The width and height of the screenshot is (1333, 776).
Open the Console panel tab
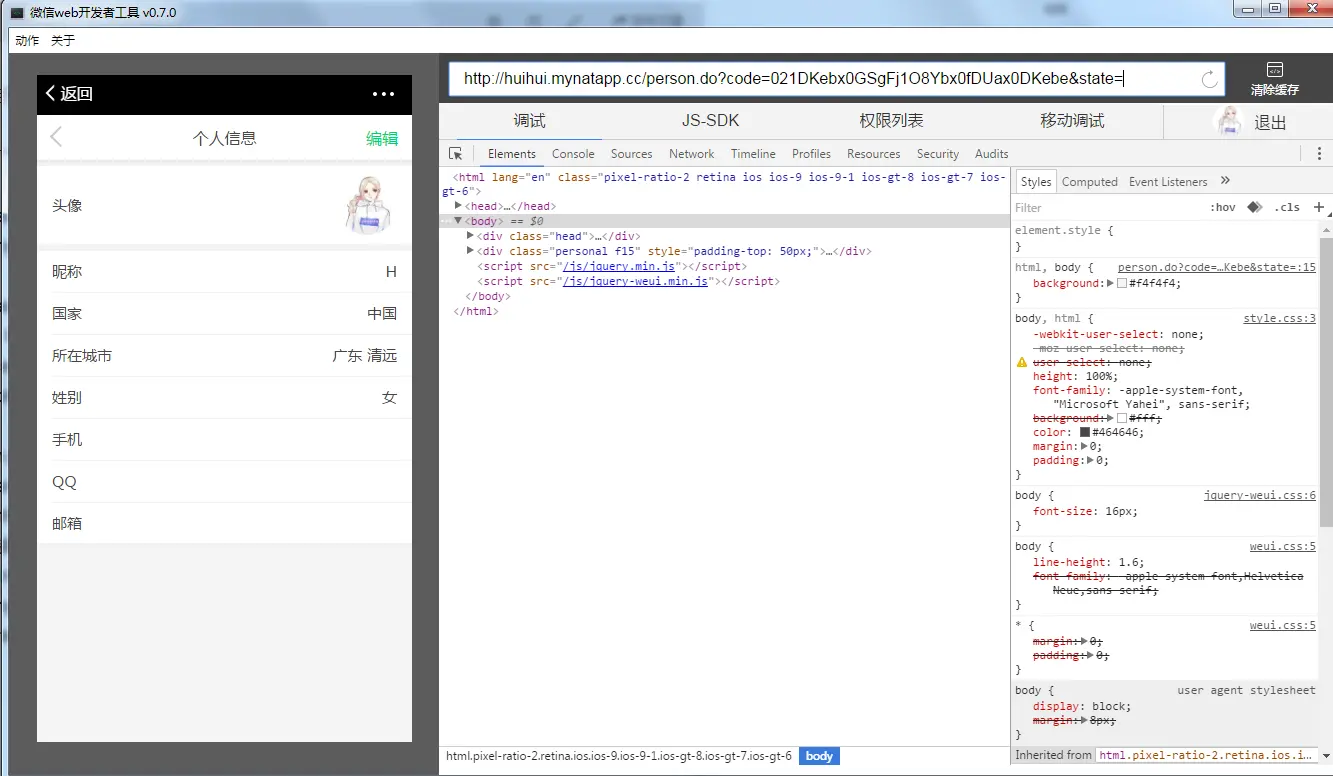point(573,154)
